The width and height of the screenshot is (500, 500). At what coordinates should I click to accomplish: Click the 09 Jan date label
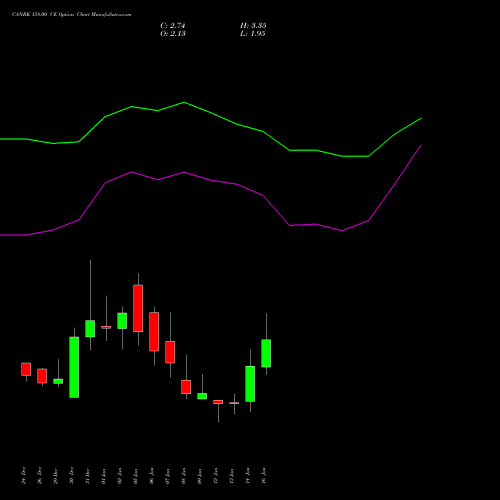coord(199,475)
